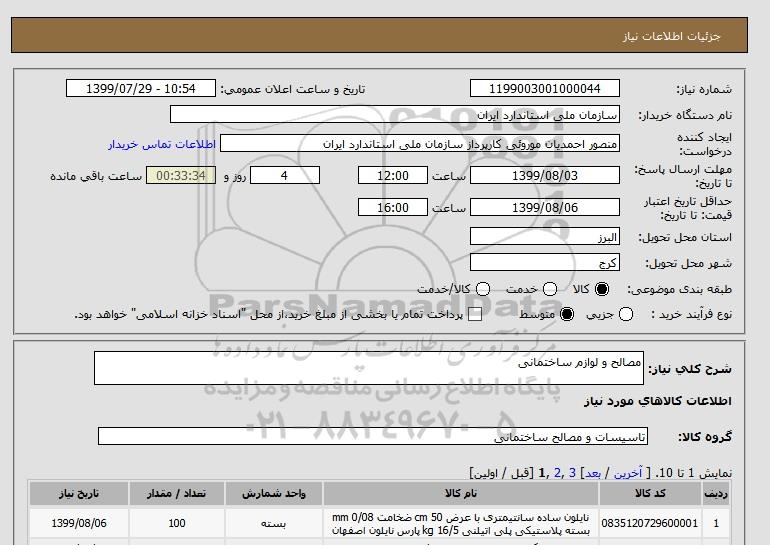Click the کد کالا column header

pyautogui.click(x=650, y=493)
